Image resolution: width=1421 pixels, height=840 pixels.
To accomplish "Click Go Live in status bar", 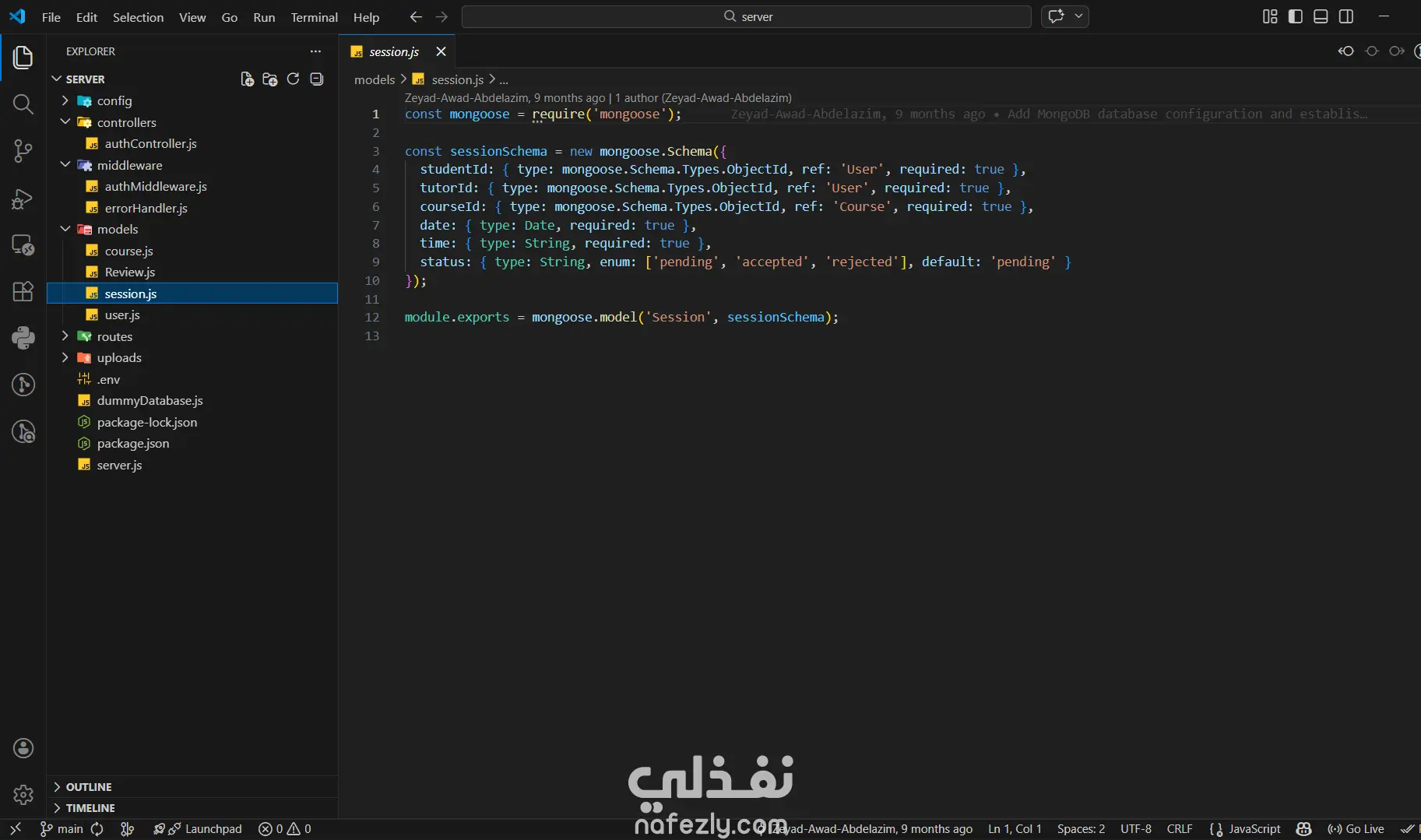I will click(1356, 829).
